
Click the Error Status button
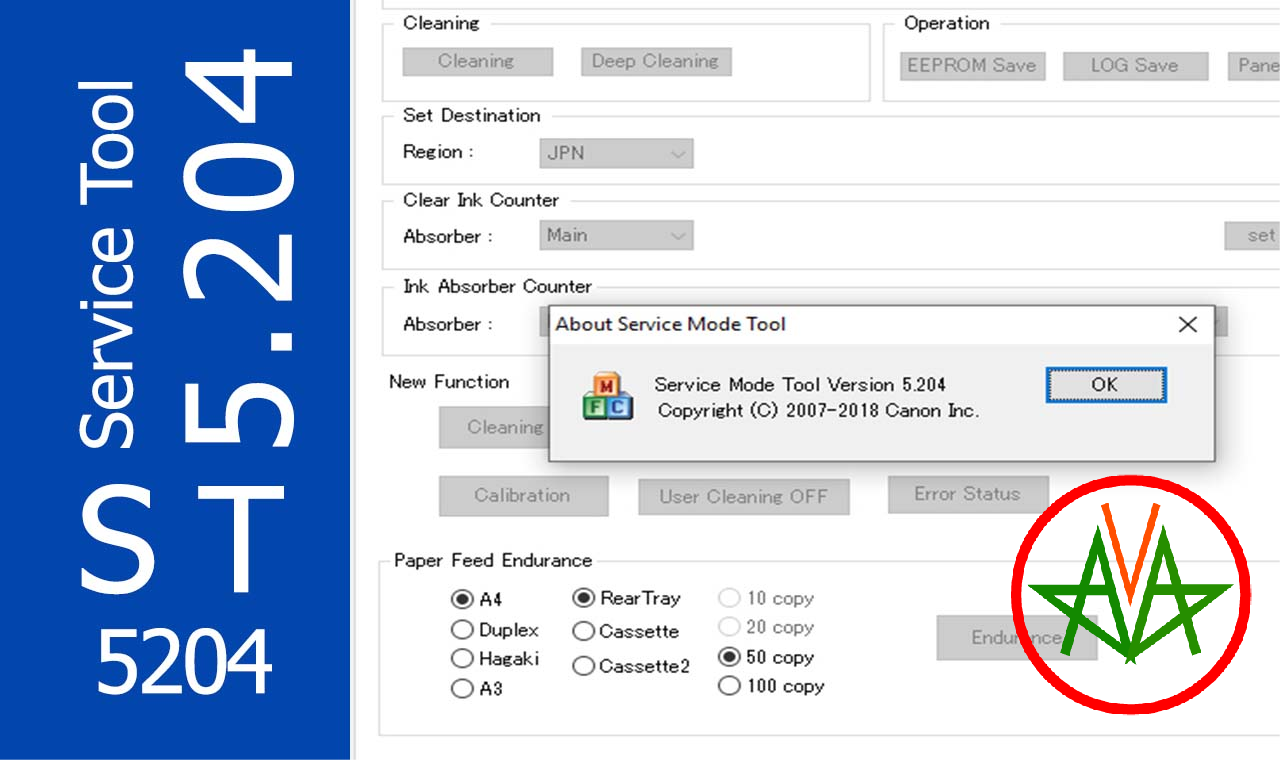tap(967, 494)
